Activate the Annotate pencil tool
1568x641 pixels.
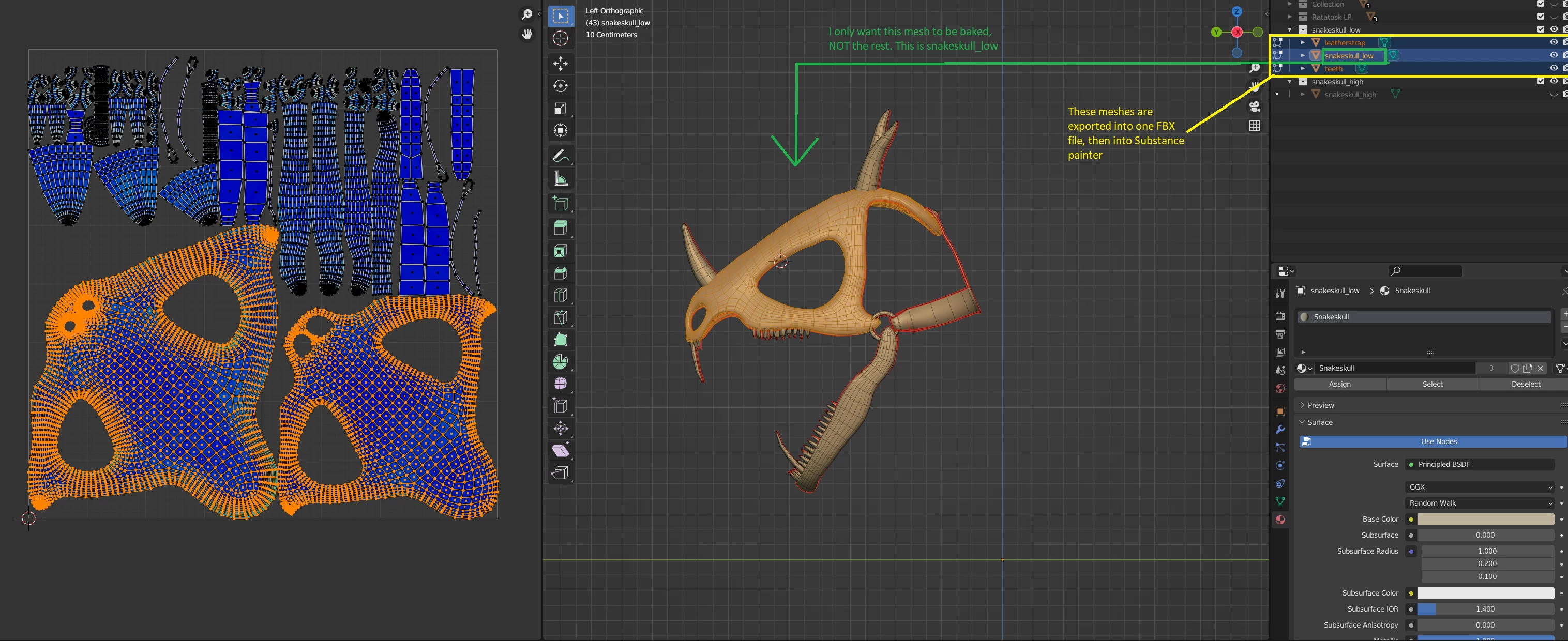(560, 156)
